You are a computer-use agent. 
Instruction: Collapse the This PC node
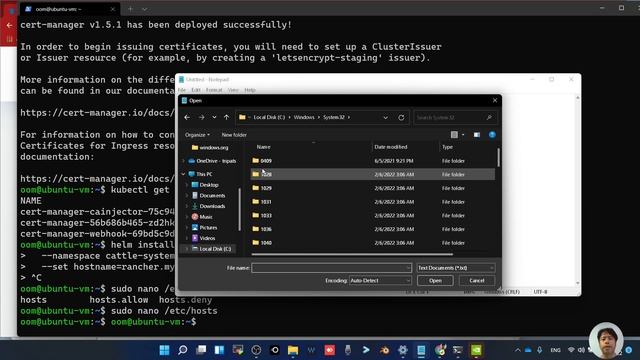click(x=183, y=174)
